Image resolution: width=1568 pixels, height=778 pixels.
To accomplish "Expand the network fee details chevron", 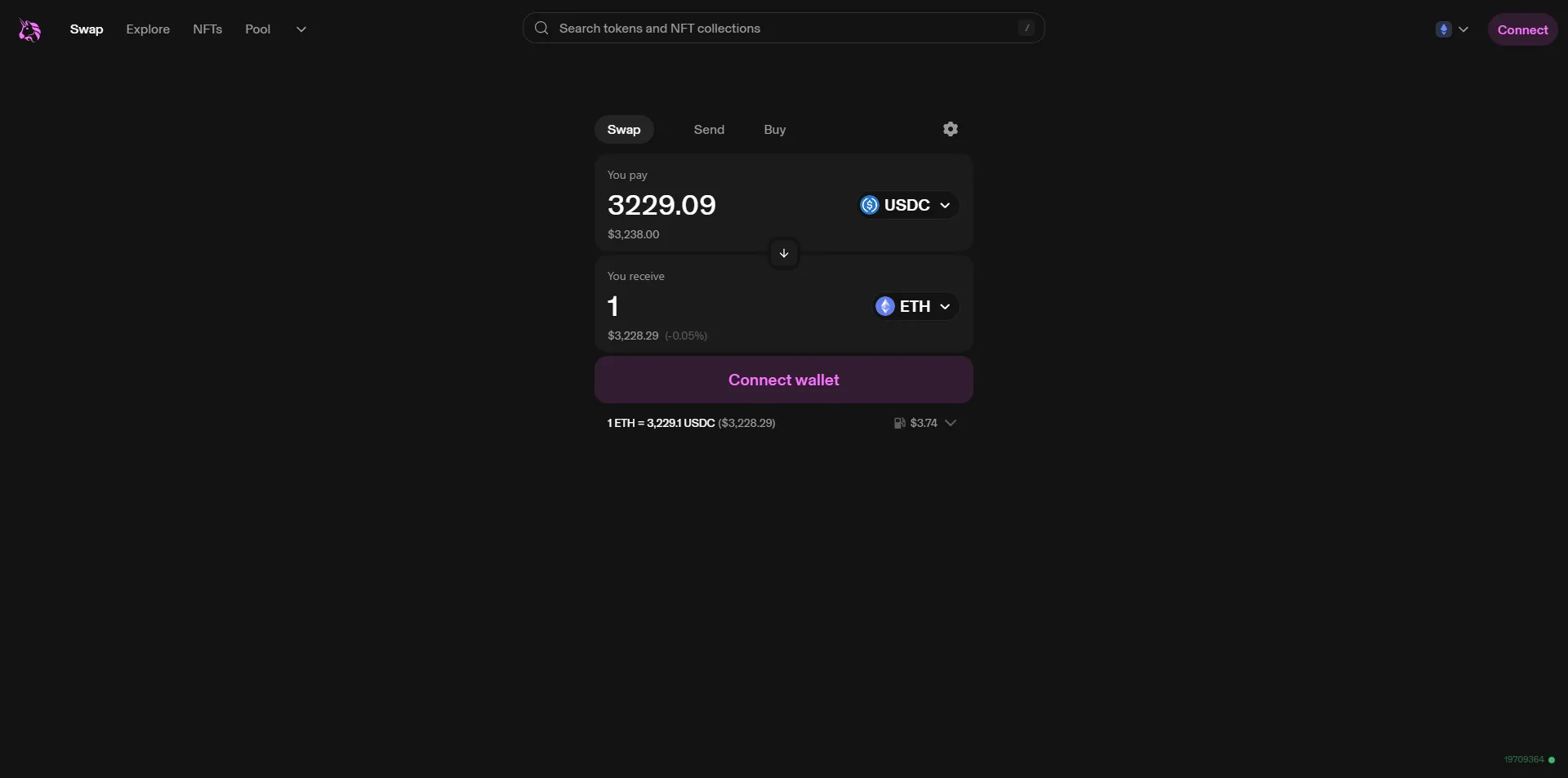I will 951,423.
